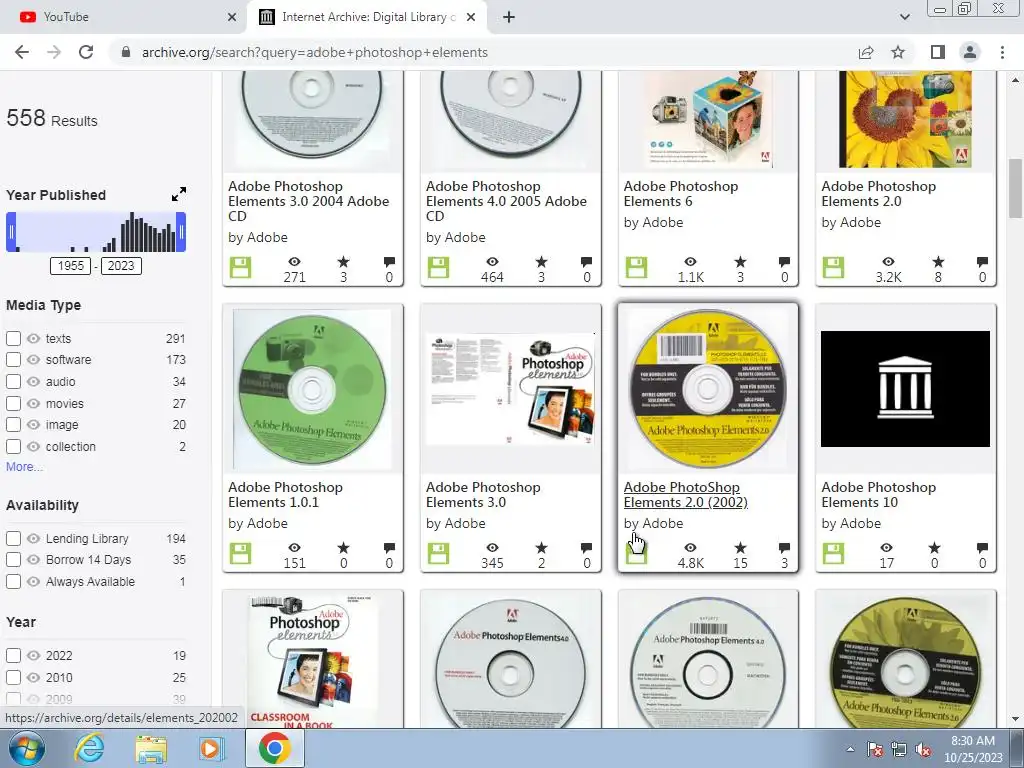Viewport: 1024px width, 768px height.
Task: Check the 2022 year filter box
Action: [13, 656]
